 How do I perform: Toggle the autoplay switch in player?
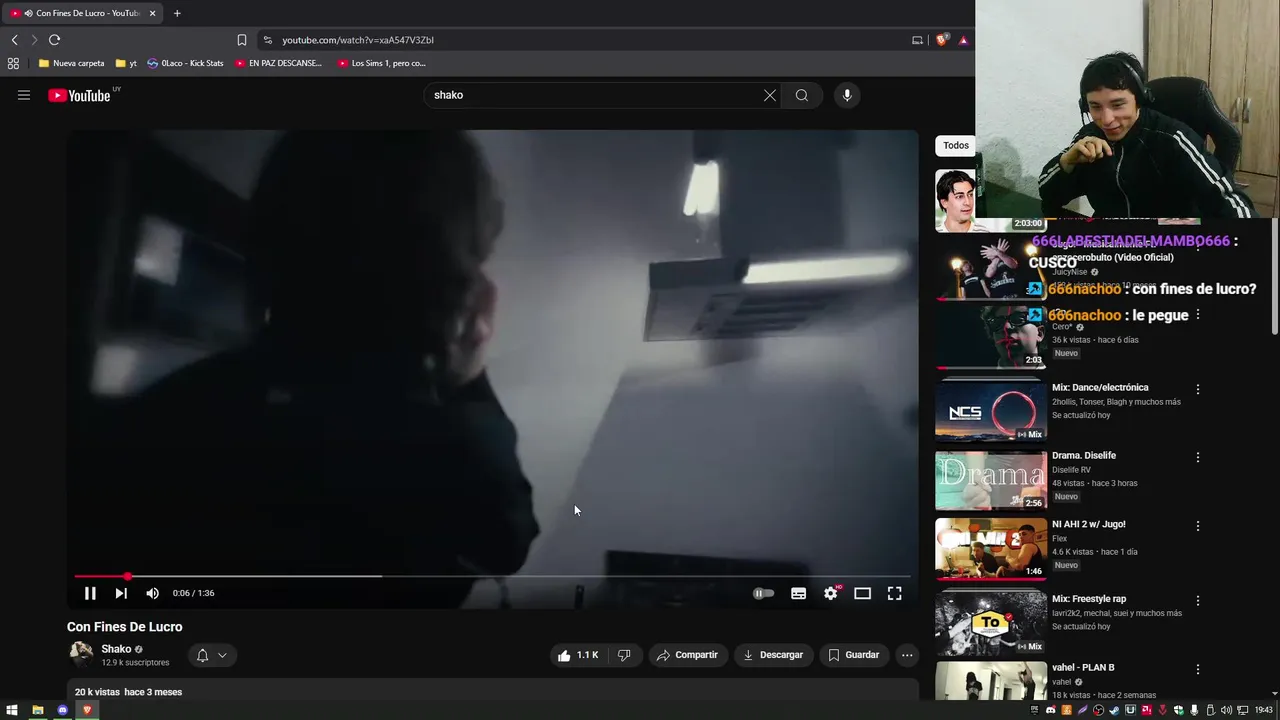tap(763, 593)
